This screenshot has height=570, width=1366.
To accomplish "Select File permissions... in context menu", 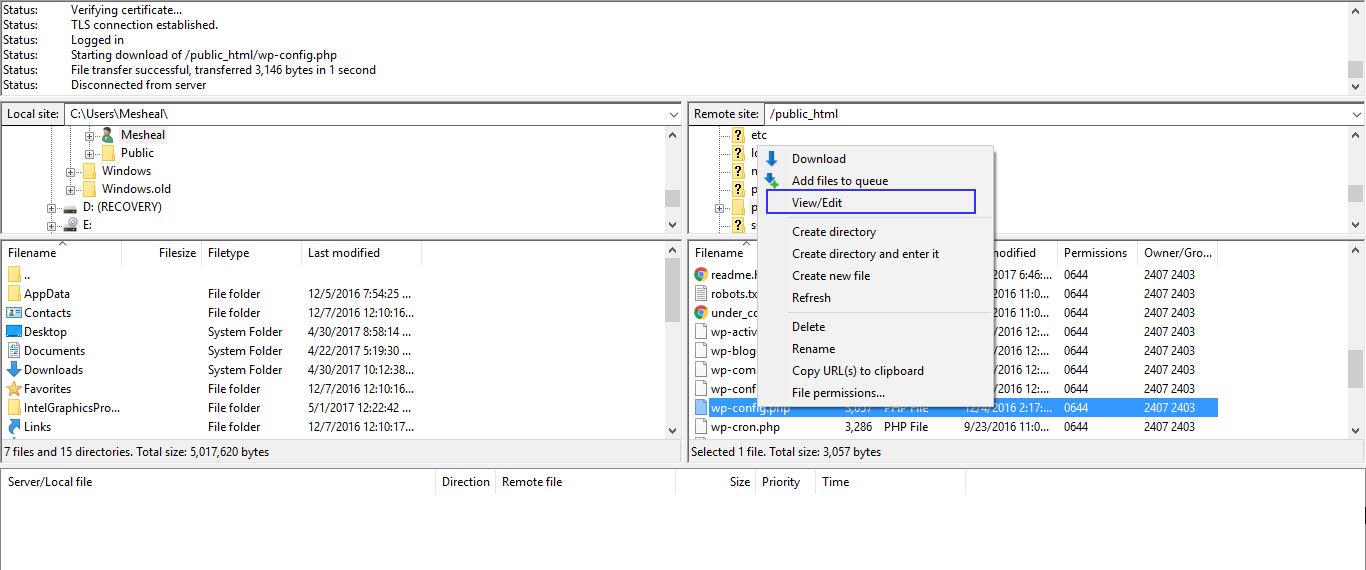I will [x=838, y=393].
